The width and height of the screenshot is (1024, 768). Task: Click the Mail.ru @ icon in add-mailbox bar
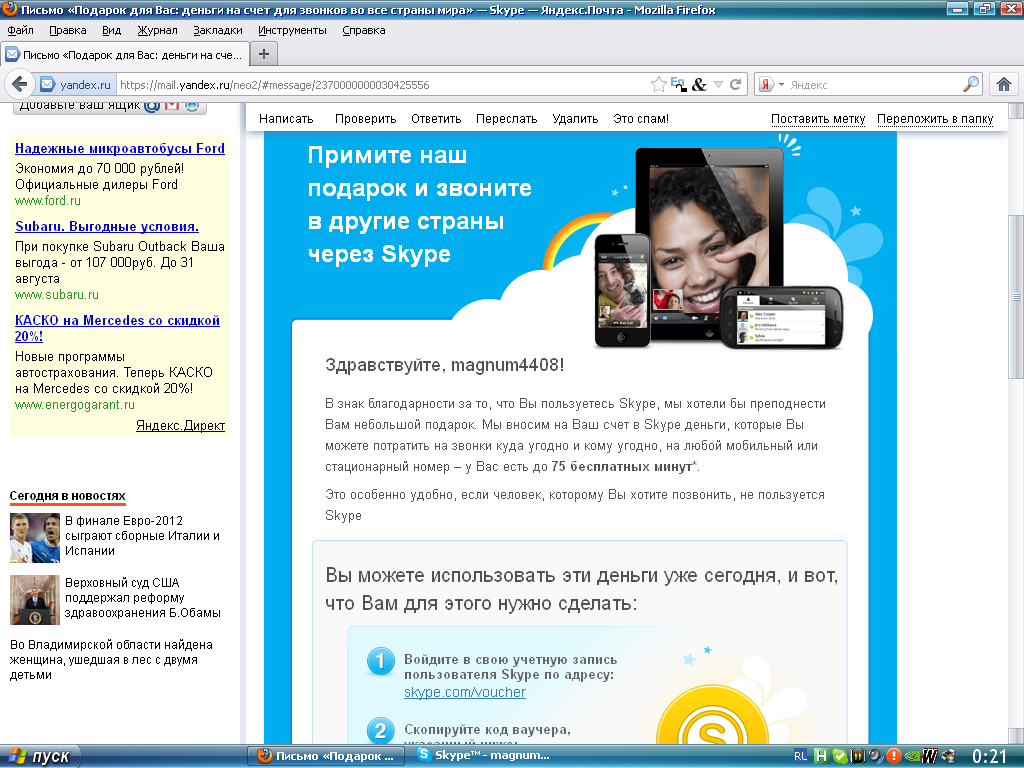point(152,106)
